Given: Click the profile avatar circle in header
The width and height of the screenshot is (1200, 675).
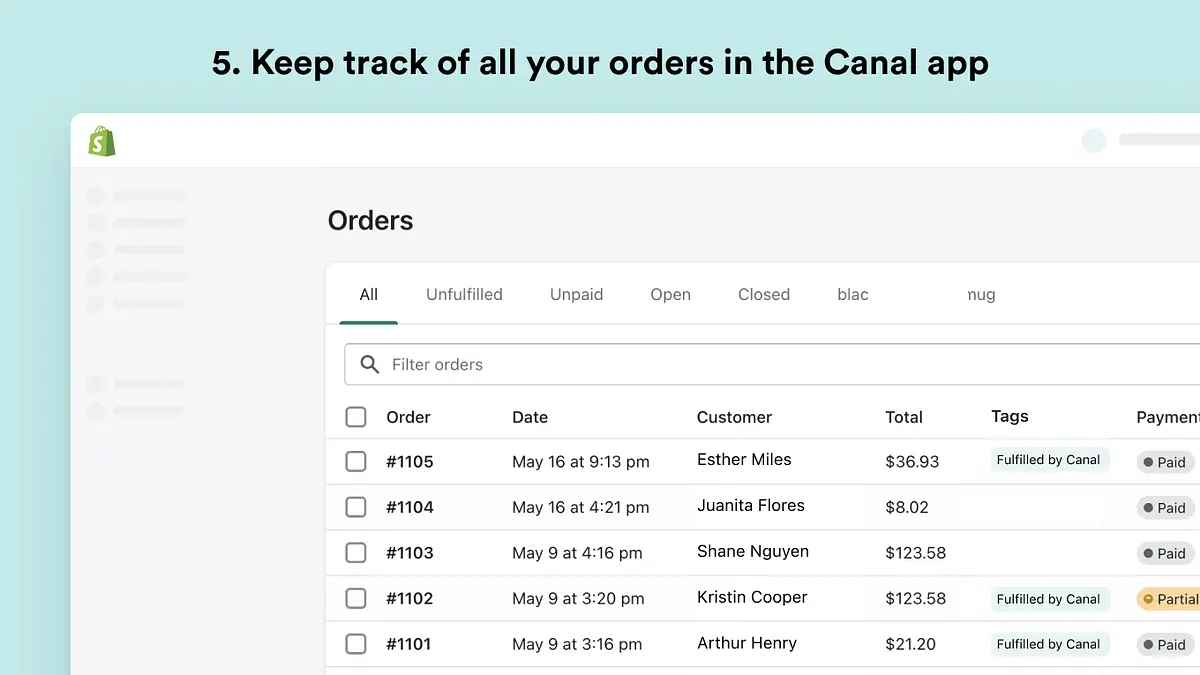Looking at the screenshot, I should [x=1094, y=141].
